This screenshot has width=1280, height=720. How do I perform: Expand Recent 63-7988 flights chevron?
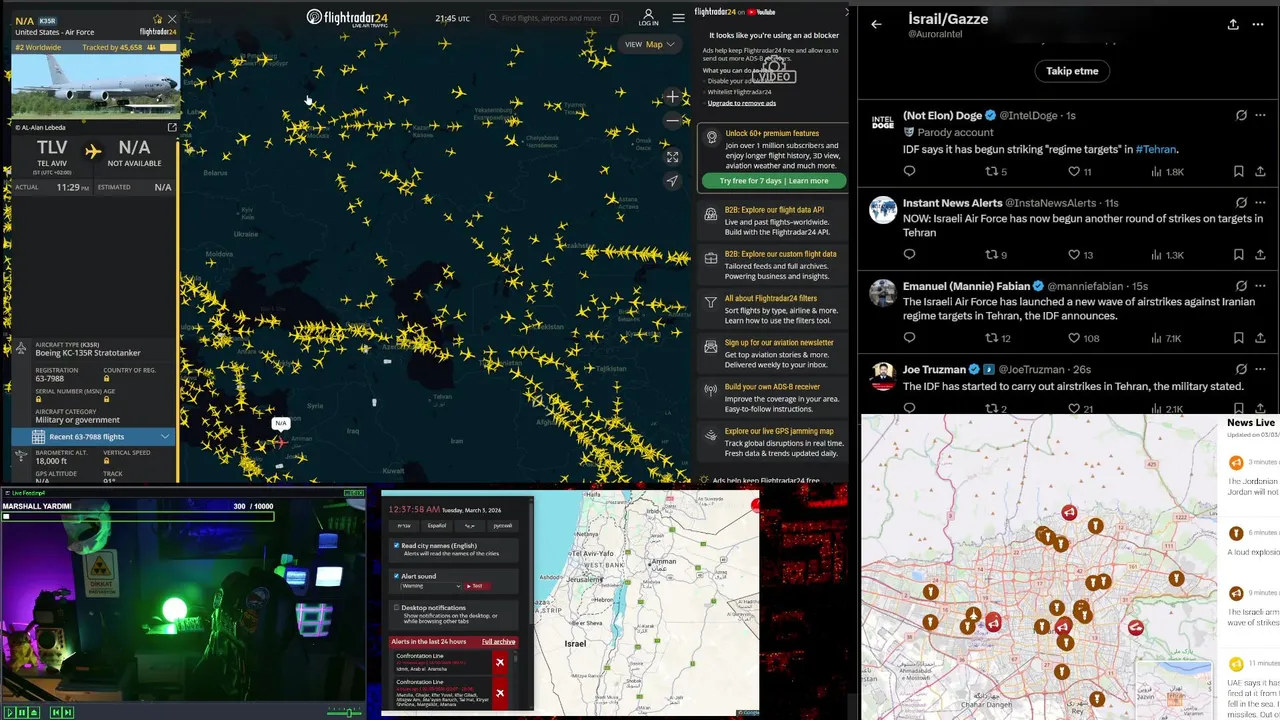(x=165, y=436)
